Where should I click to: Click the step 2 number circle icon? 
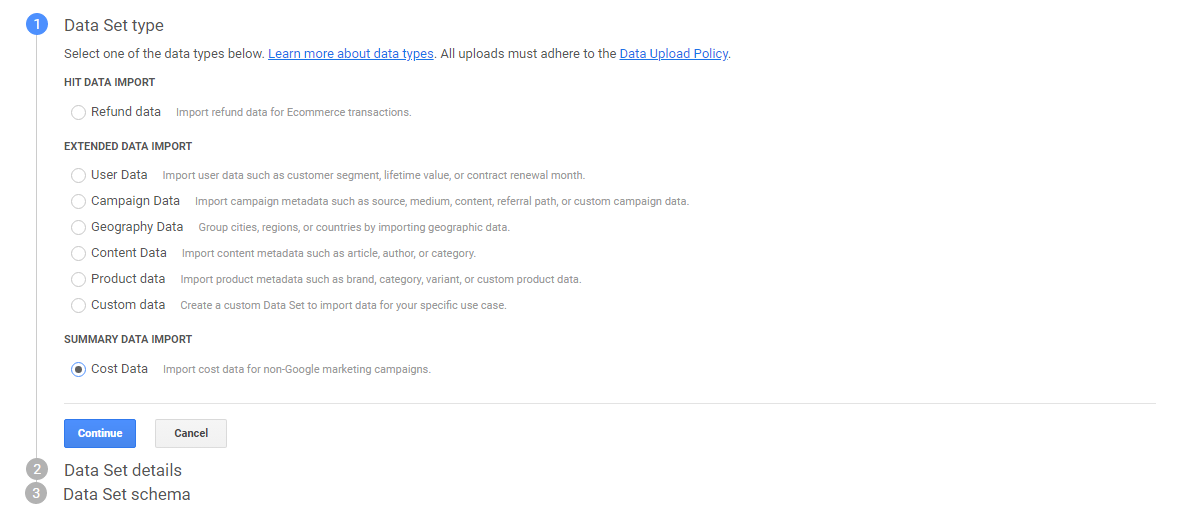[x=37, y=470]
